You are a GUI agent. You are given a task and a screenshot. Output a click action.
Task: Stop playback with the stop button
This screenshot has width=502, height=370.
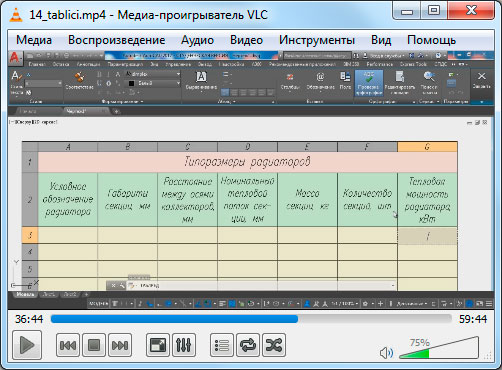click(94, 345)
